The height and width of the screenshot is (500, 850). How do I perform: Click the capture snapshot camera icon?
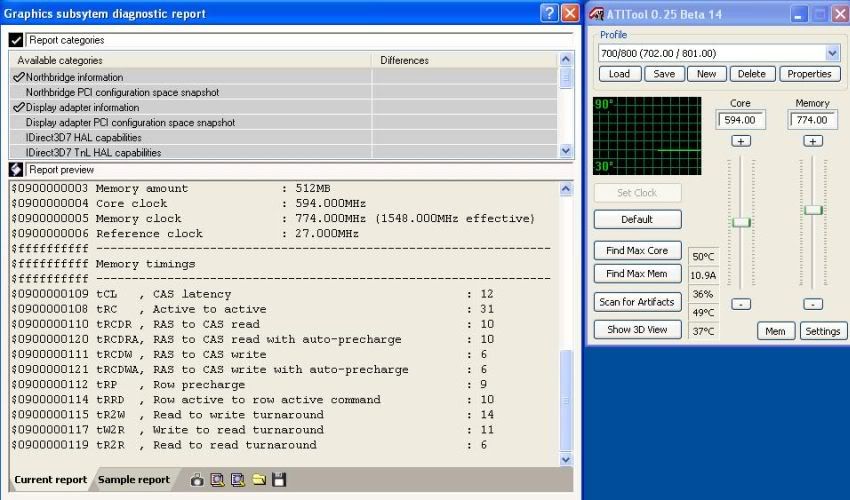pyautogui.click(x=197, y=480)
